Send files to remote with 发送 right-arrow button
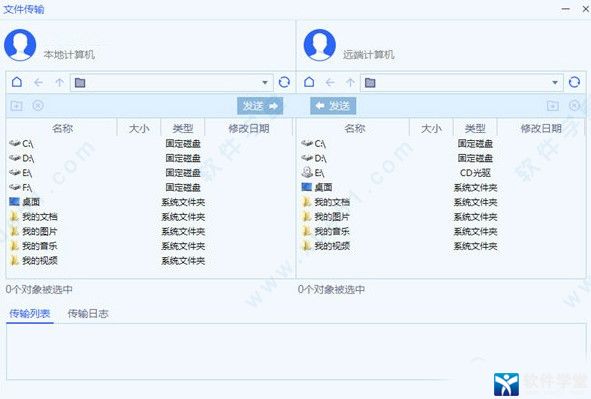 click(260, 106)
